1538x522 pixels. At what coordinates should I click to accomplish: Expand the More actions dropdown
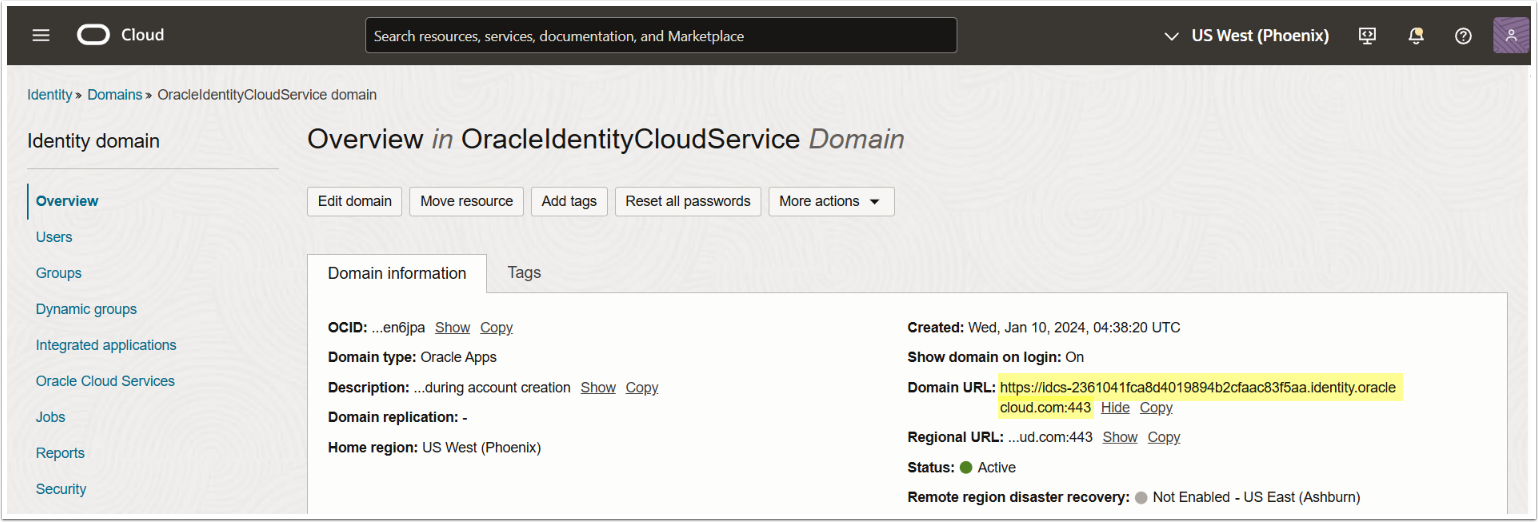(x=830, y=201)
